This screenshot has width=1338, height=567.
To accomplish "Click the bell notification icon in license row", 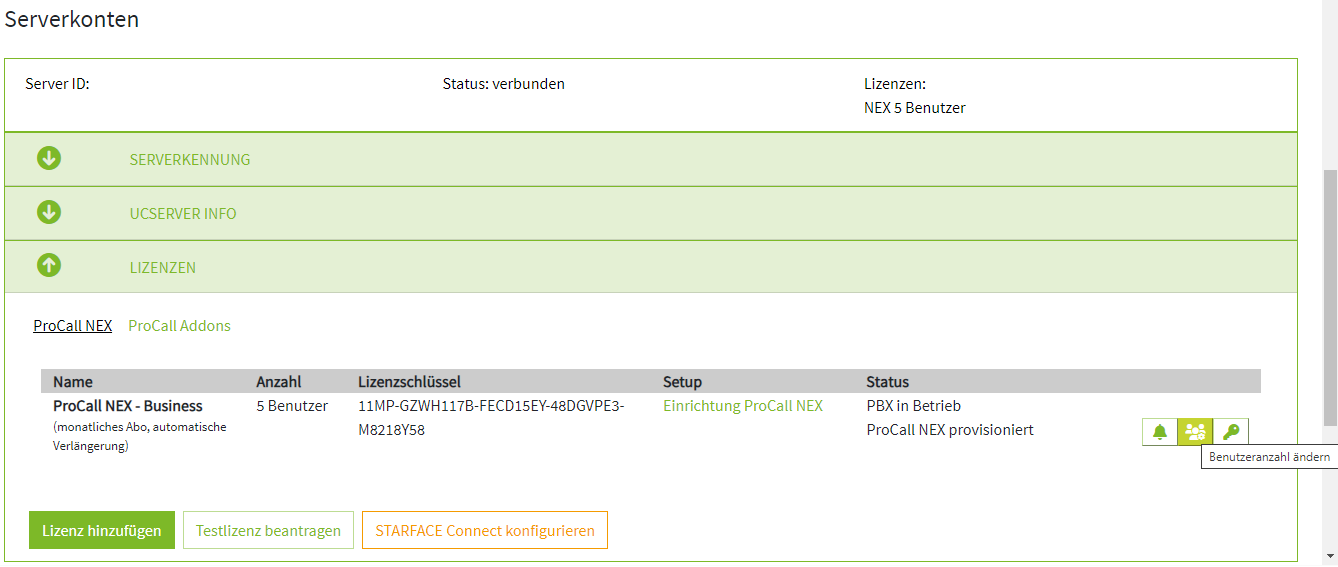I will [1160, 432].
